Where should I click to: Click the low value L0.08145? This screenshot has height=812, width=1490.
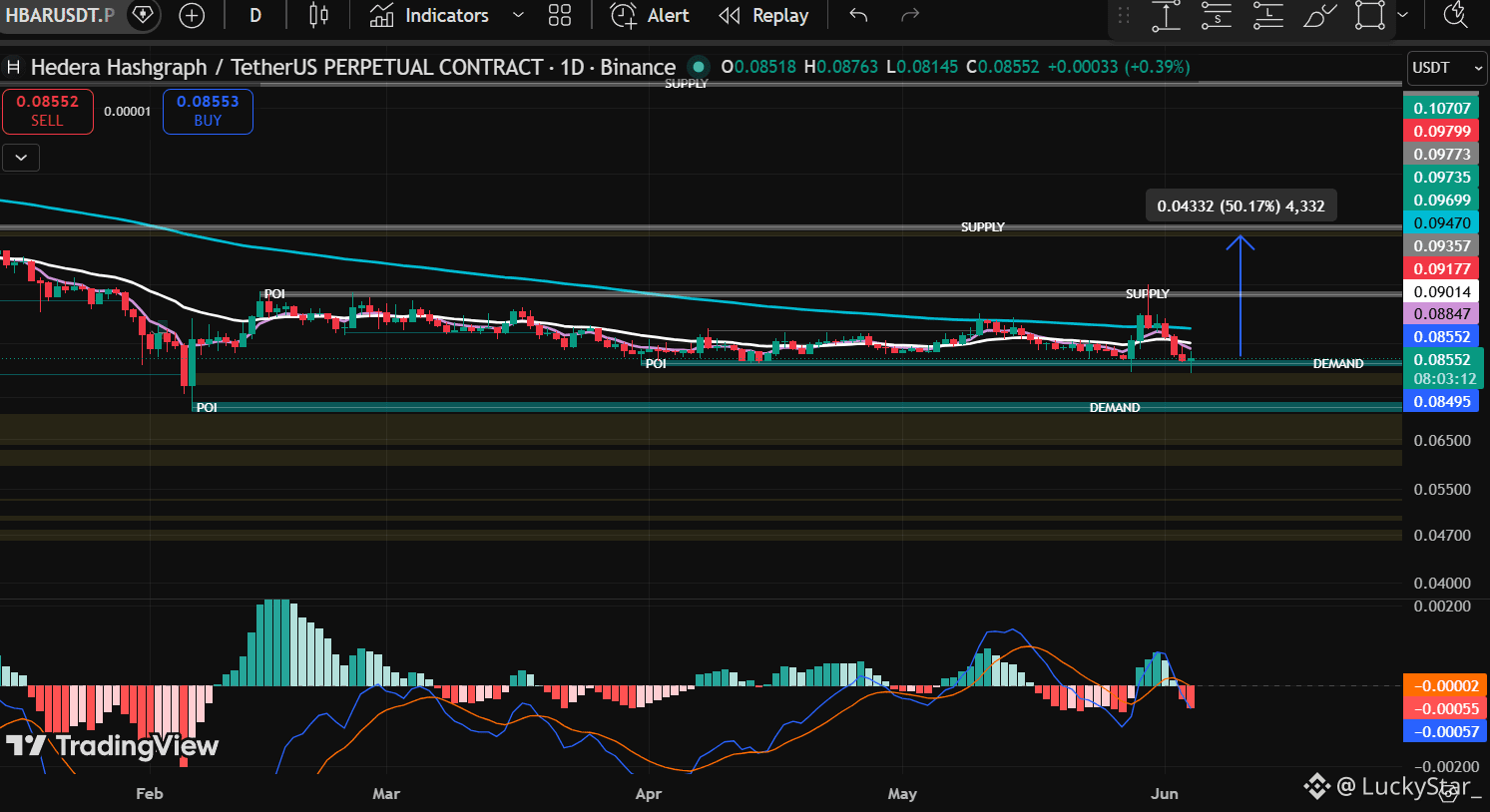[921, 67]
